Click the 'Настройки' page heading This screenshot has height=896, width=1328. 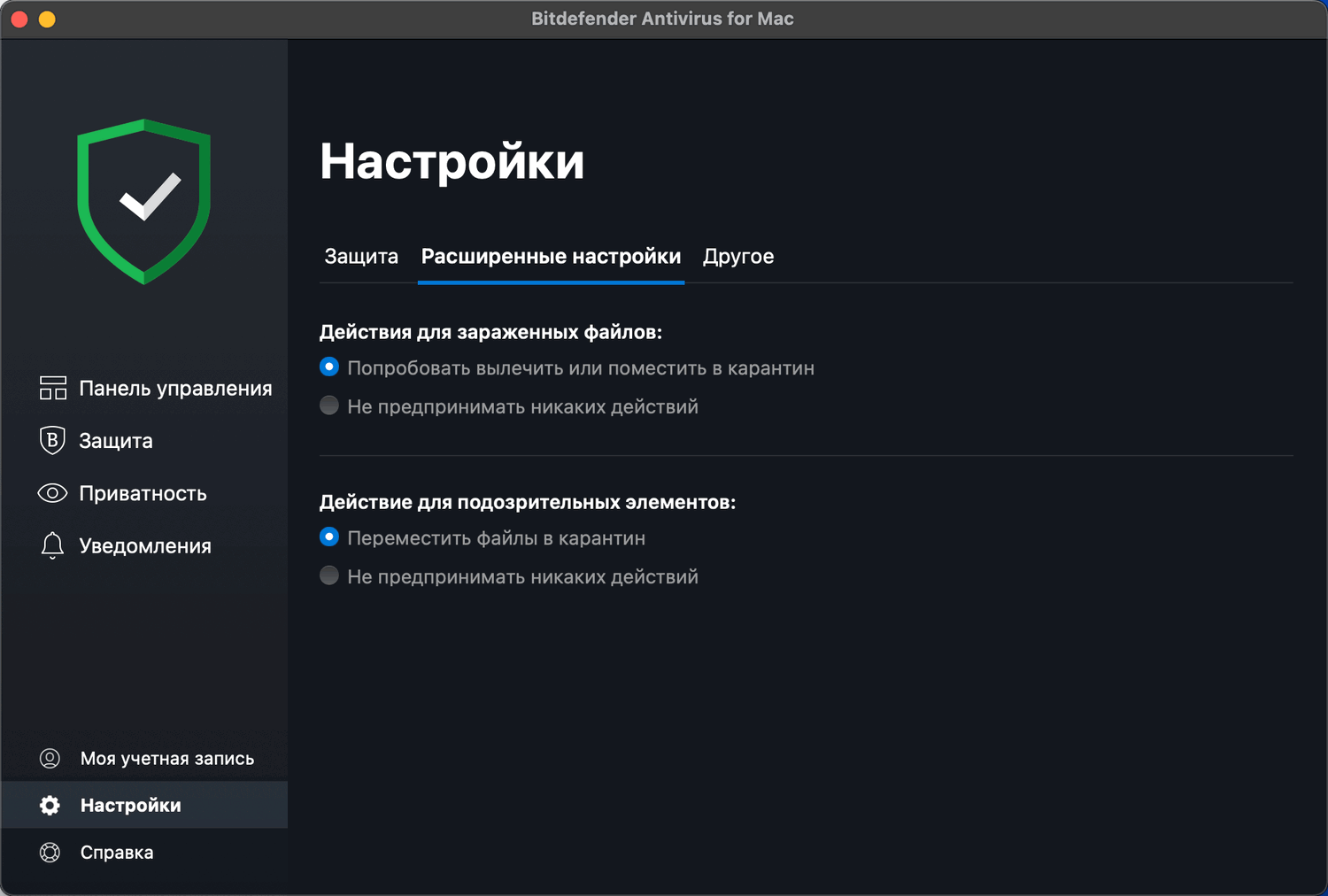point(452,161)
